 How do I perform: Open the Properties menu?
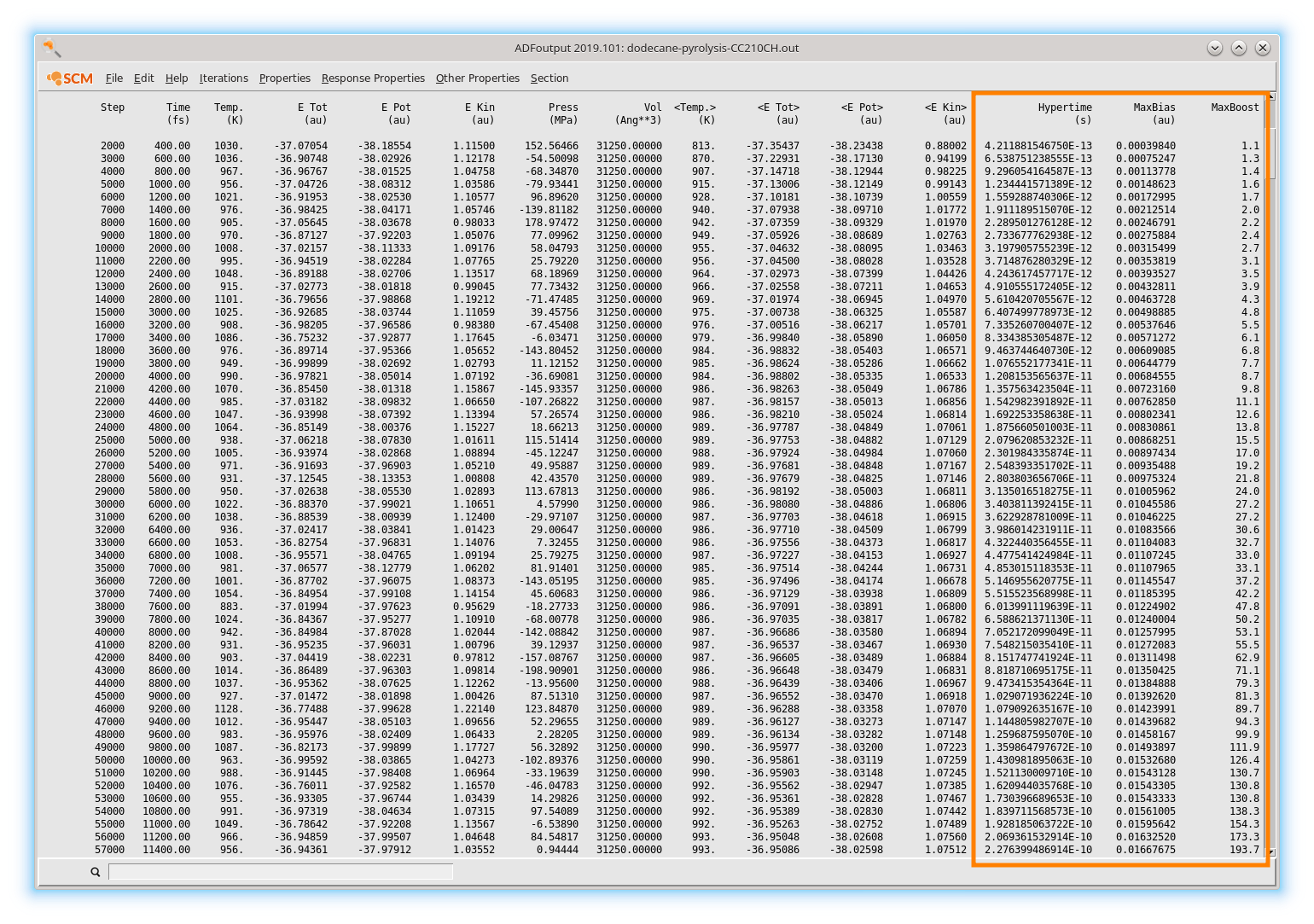tap(284, 78)
